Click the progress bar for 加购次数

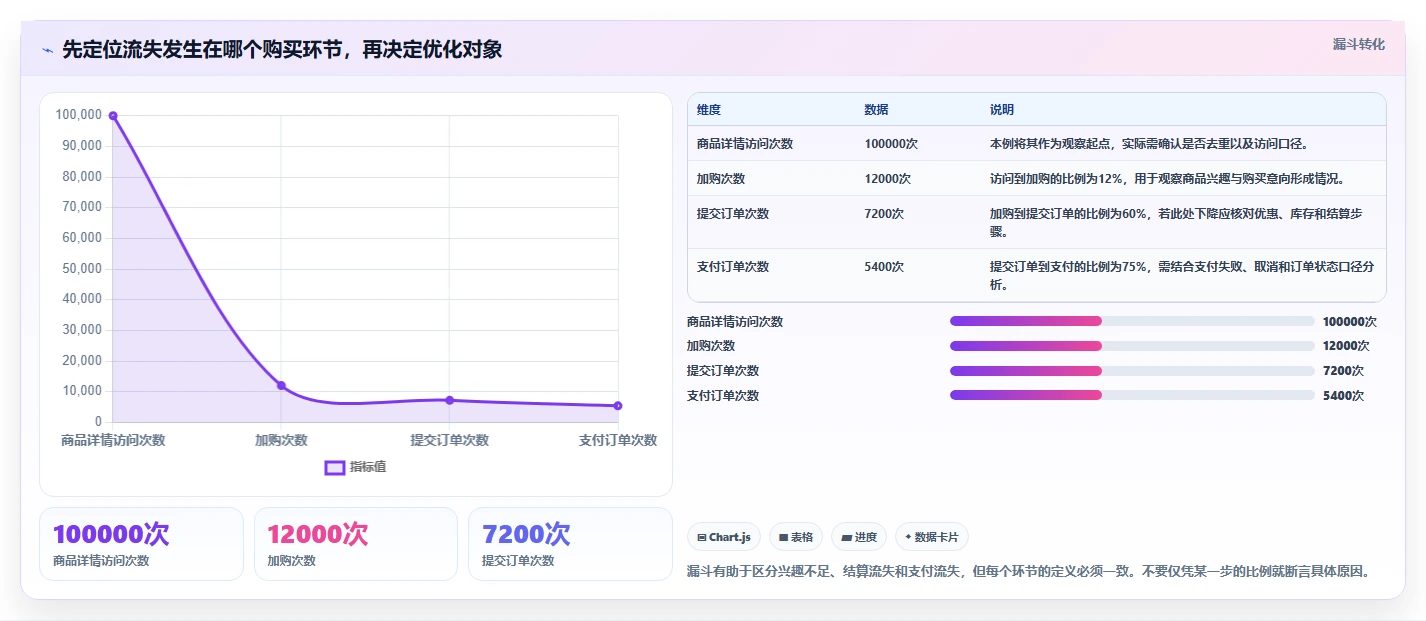click(1132, 346)
